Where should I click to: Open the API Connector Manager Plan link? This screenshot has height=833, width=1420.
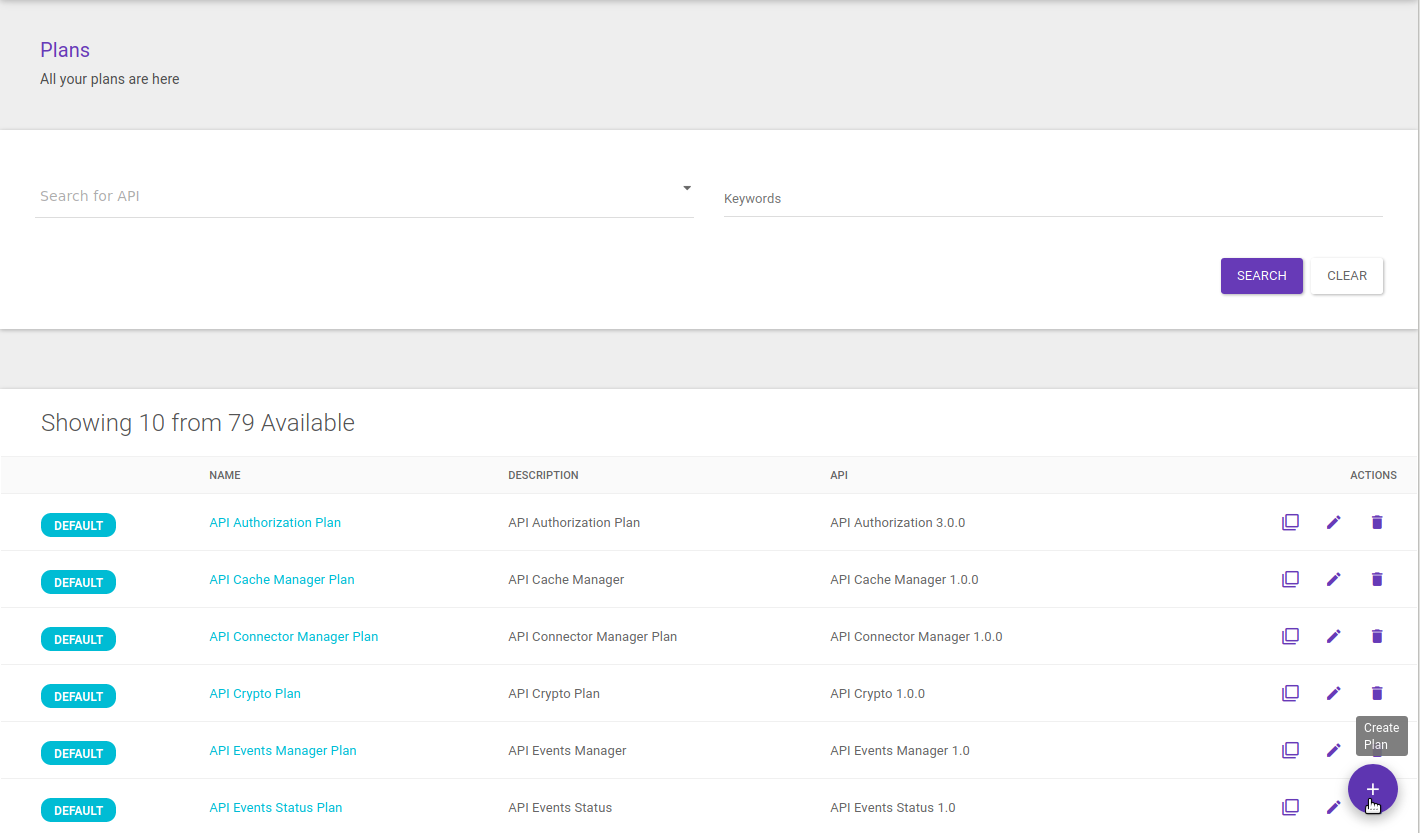(x=293, y=636)
